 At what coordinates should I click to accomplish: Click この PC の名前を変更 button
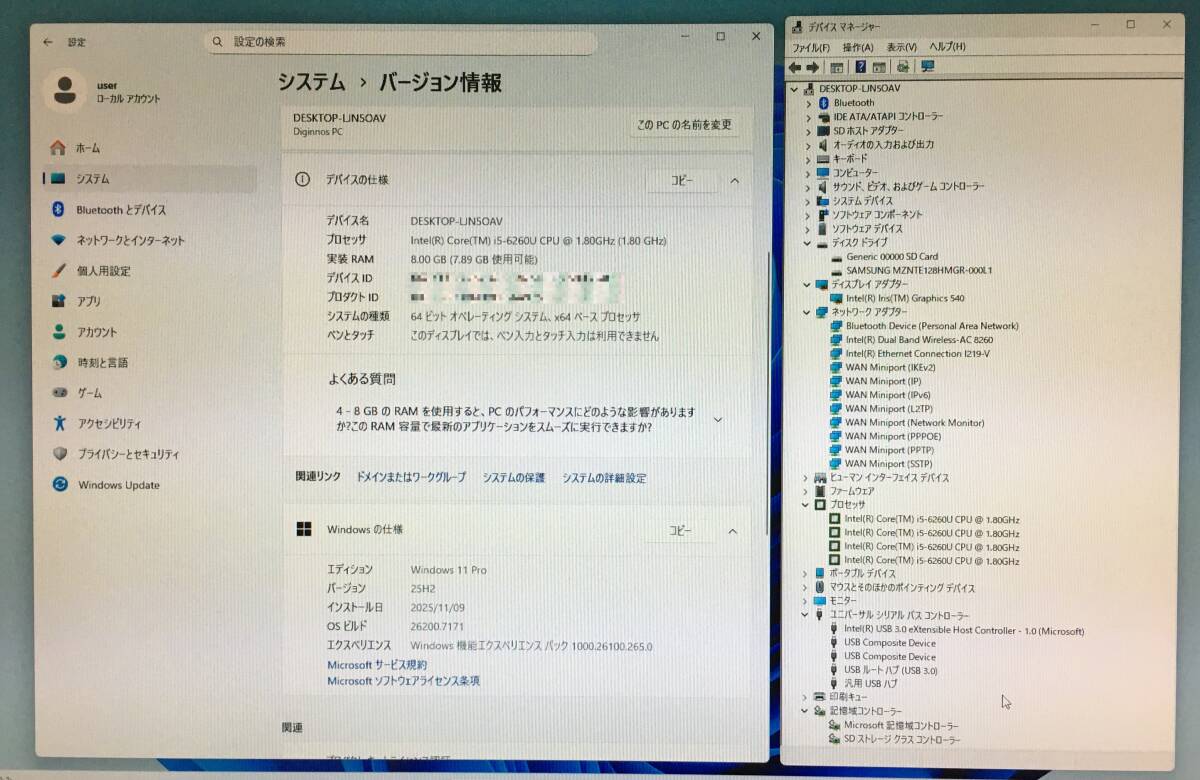[x=685, y=125]
